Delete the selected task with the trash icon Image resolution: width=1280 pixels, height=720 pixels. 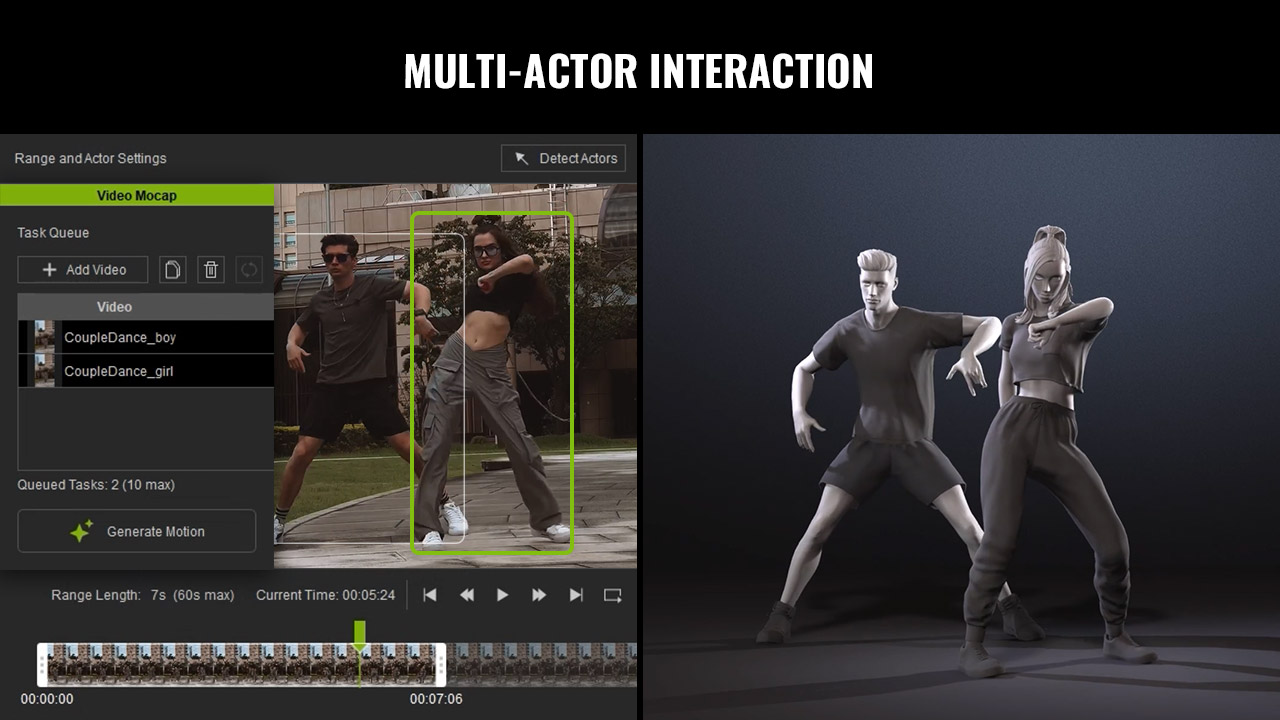(x=211, y=270)
